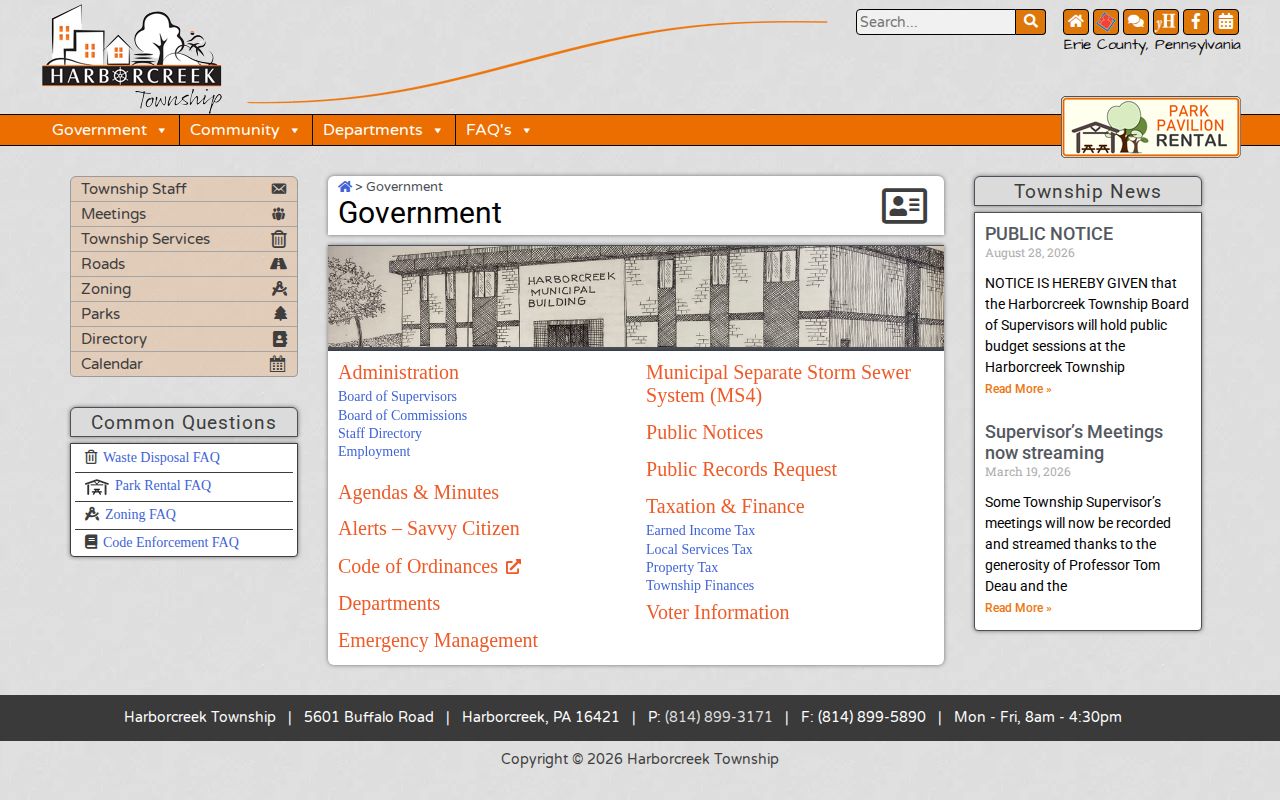The width and height of the screenshot is (1280, 800).
Task: Click trash can icon on Township Services
Action: click(x=279, y=239)
